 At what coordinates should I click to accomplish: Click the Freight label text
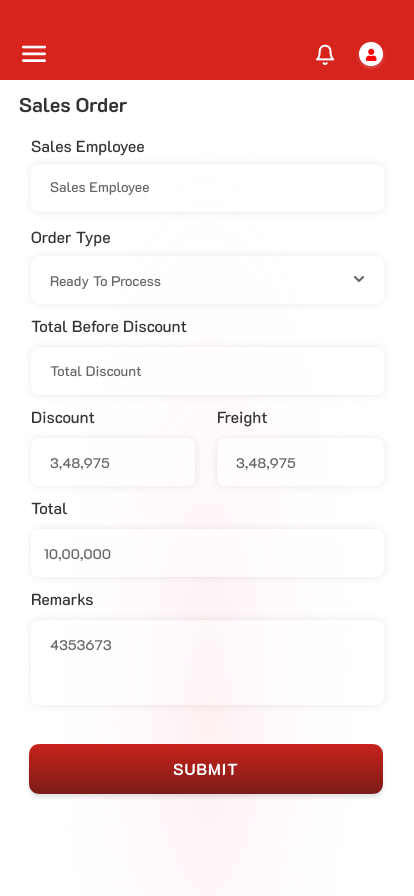point(242,418)
